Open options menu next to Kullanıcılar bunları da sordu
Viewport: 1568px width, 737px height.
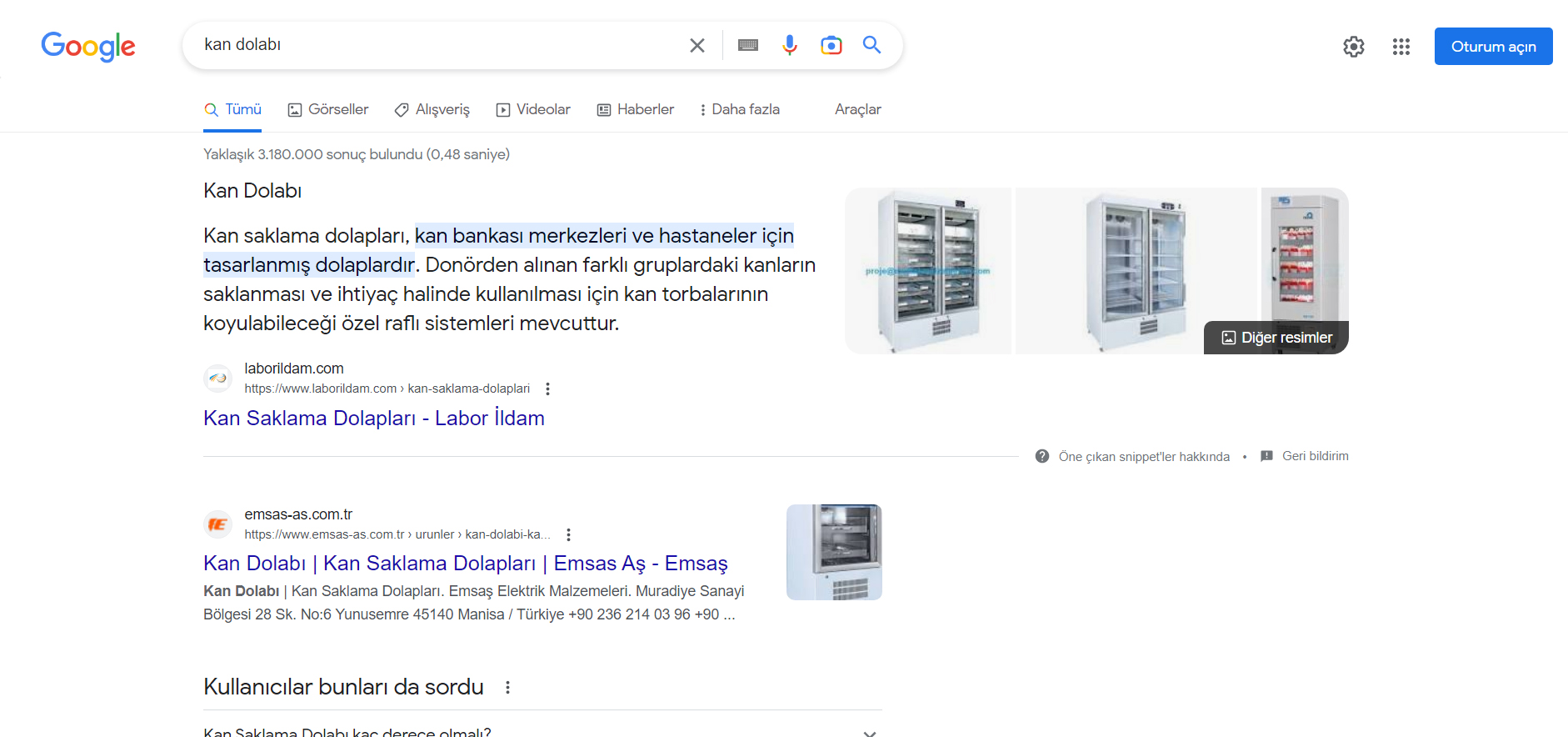(507, 687)
